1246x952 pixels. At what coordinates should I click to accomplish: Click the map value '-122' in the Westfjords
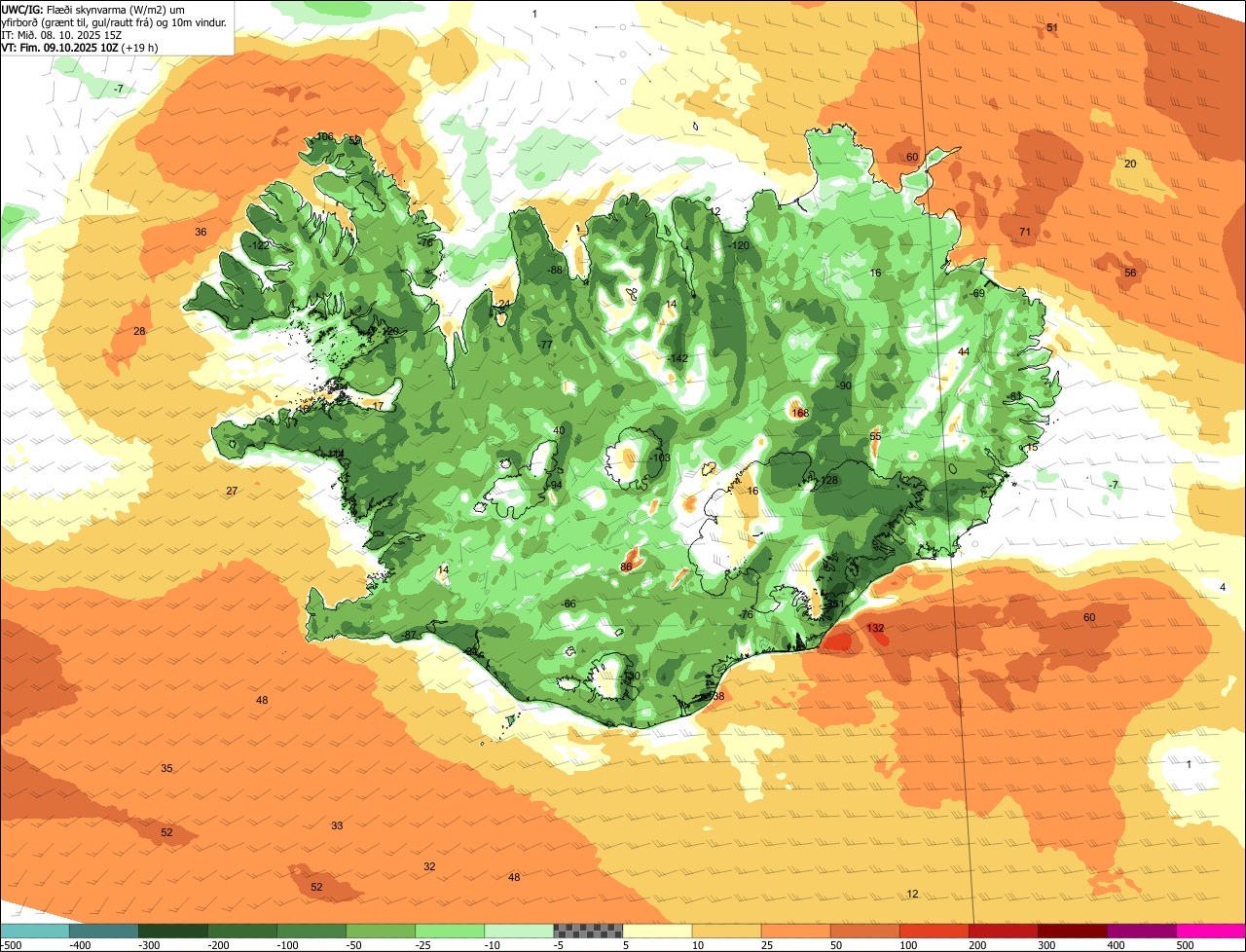[258, 245]
